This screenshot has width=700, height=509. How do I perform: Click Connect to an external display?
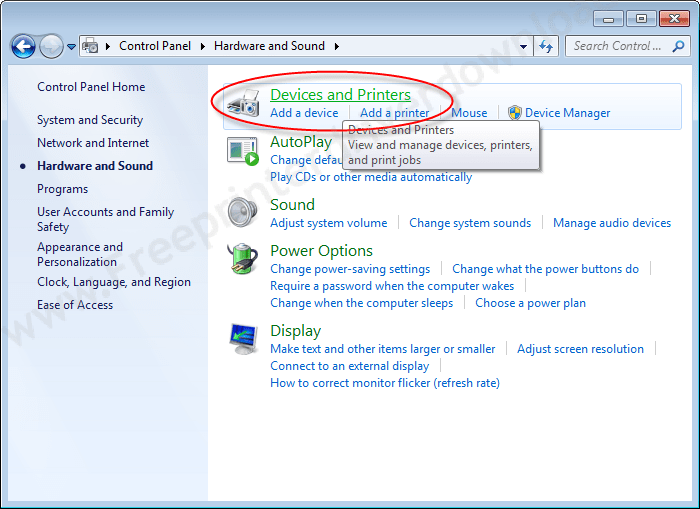[x=350, y=366]
